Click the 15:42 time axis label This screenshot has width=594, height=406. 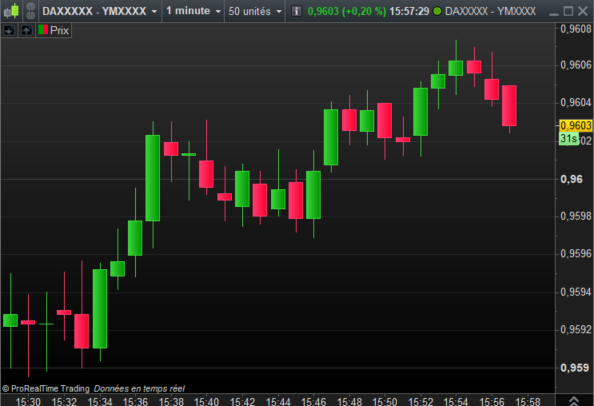(x=242, y=401)
